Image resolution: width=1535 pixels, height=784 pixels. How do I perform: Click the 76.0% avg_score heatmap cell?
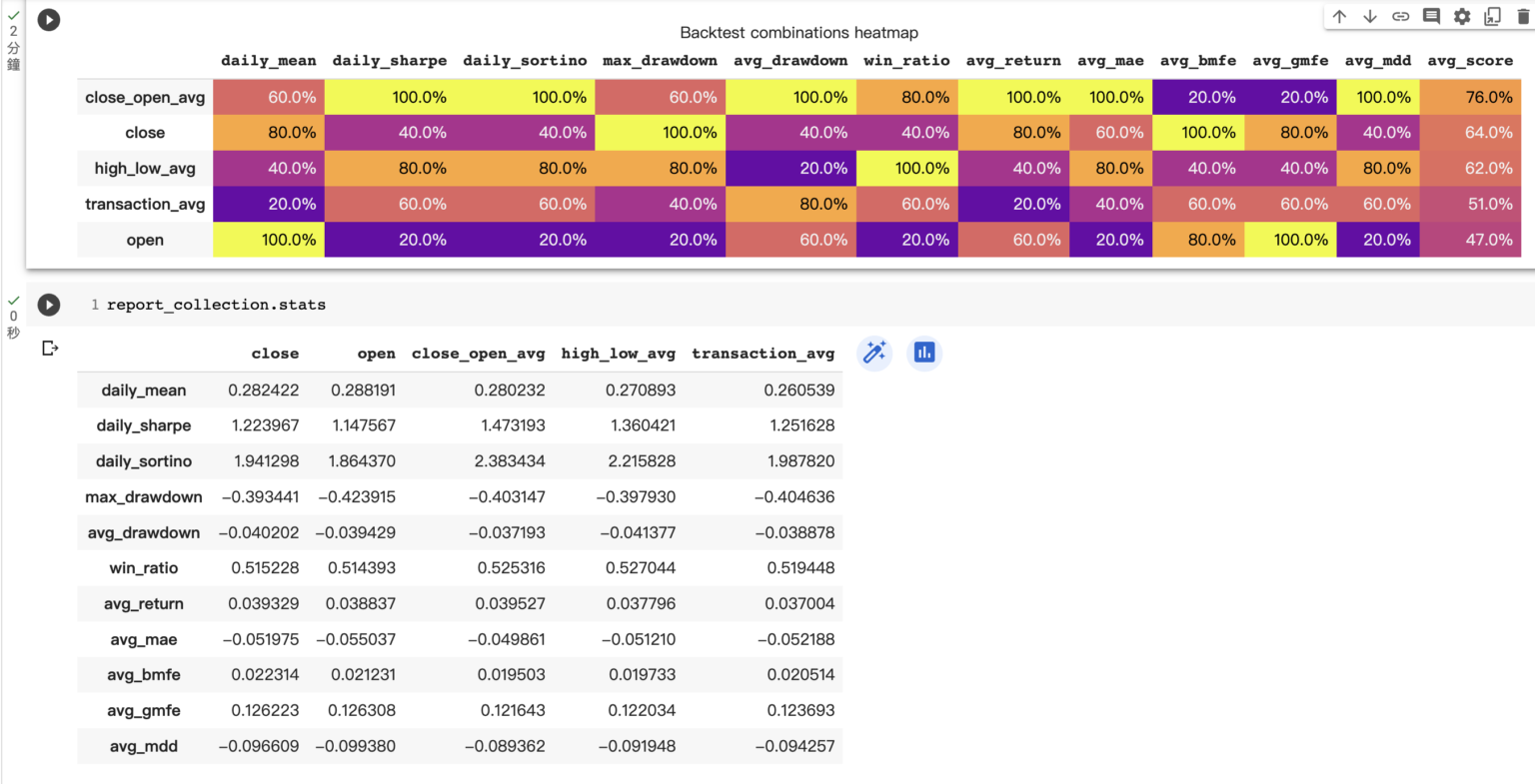pyautogui.click(x=1470, y=97)
